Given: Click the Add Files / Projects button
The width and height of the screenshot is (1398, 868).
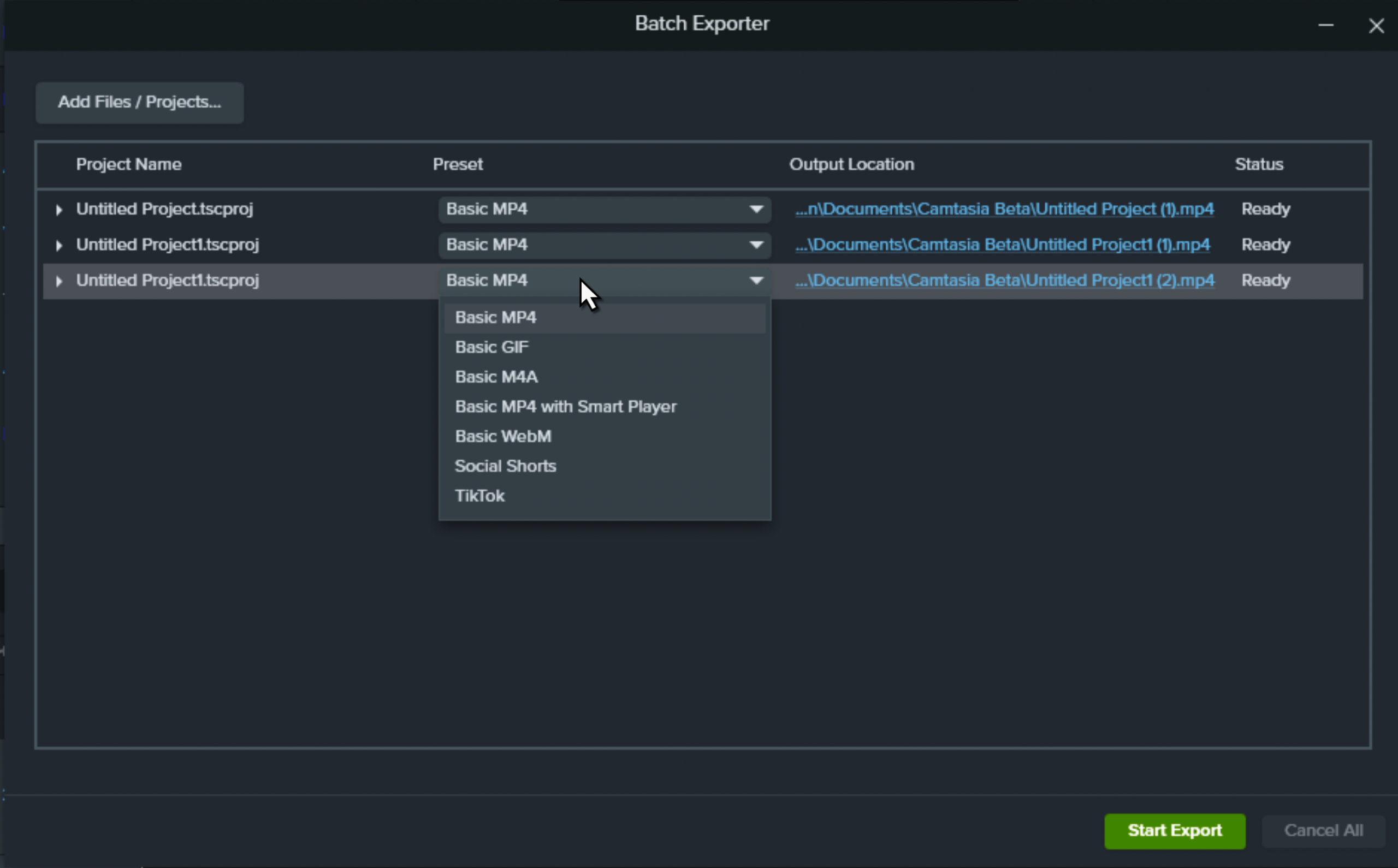Looking at the screenshot, I should click(139, 102).
